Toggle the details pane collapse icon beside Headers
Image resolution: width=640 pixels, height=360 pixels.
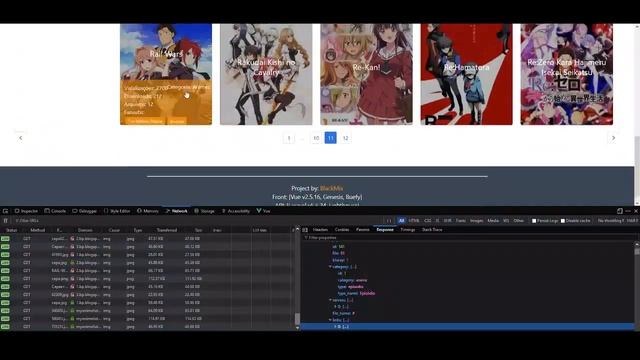coord(305,230)
